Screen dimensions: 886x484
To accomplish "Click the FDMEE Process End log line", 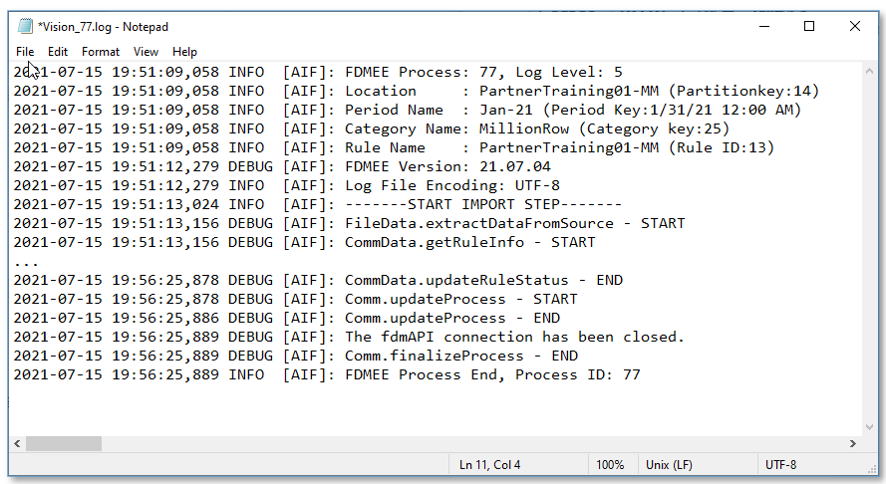I will tap(492, 374).
